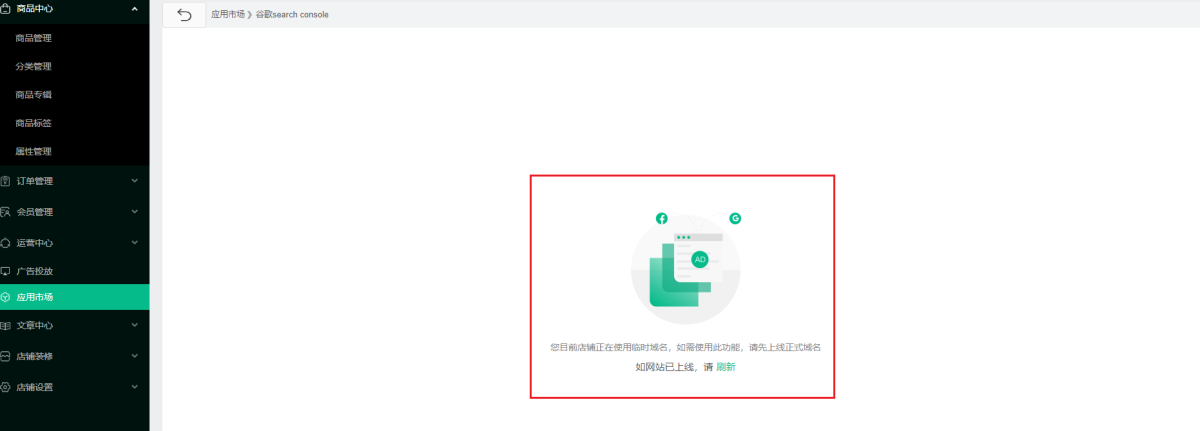Screen dimensions: 1200x431
Task: Click the back arrow button
Action: pos(183,15)
